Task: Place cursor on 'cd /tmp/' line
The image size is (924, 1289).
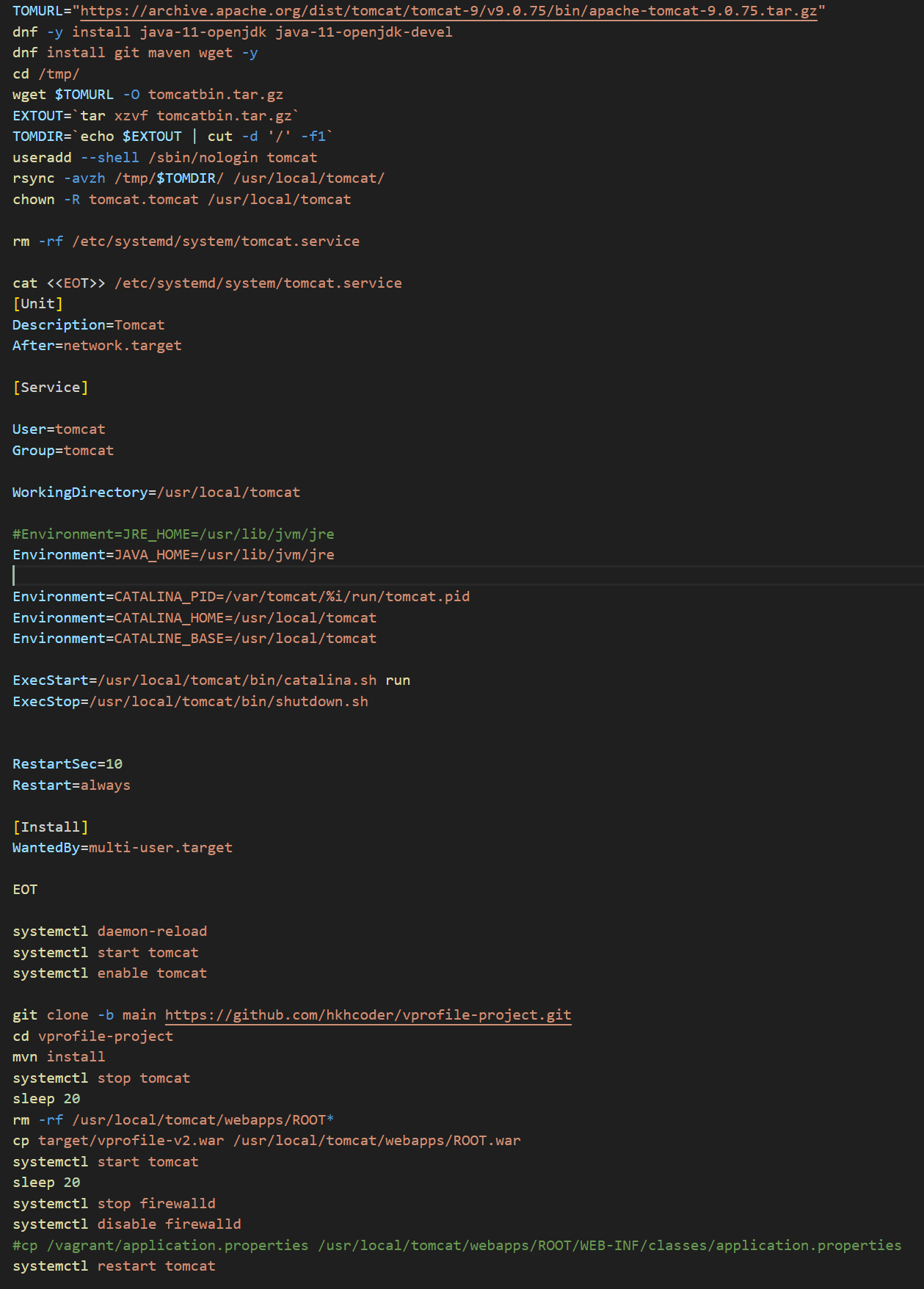Action: 46,73
